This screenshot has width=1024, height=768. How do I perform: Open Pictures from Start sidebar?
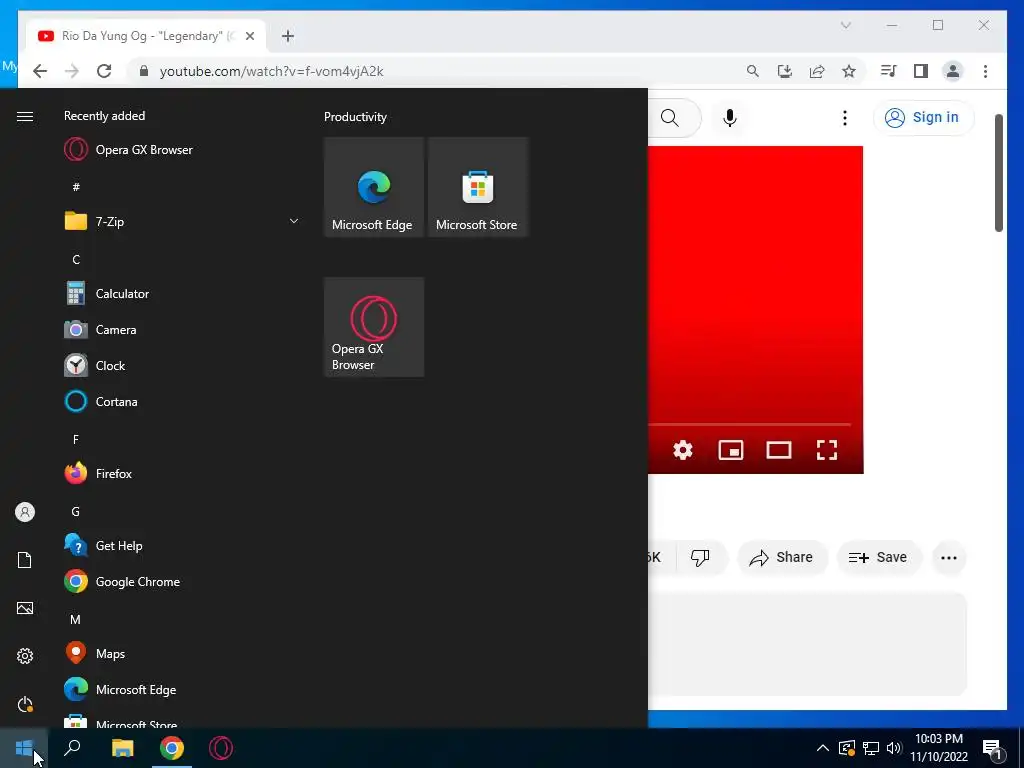point(25,608)
